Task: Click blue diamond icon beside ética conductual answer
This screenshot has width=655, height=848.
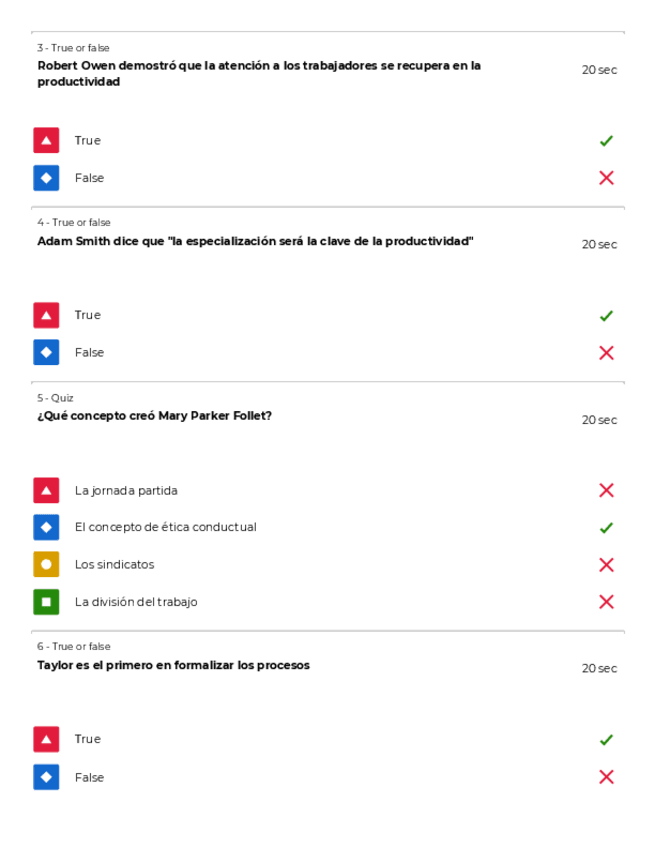Action: point(46,527)
